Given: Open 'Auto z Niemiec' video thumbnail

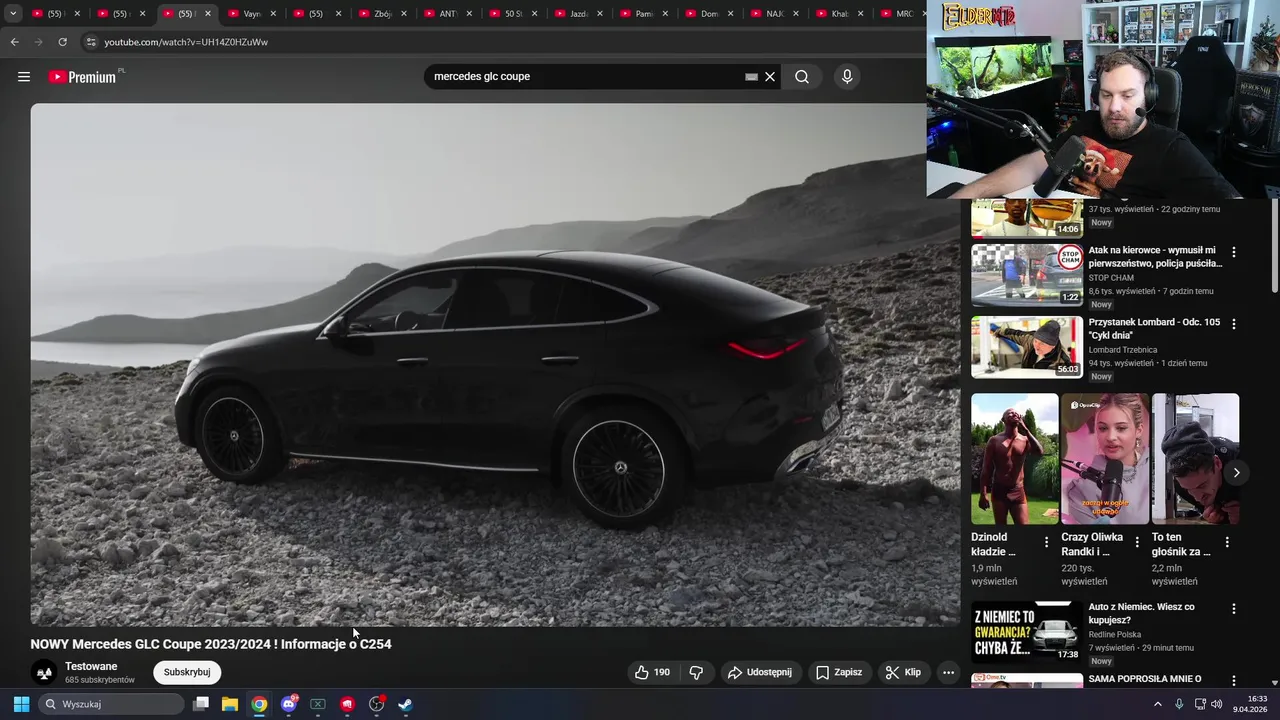Looking at the screenshot, I should [x=1027, y=632].
